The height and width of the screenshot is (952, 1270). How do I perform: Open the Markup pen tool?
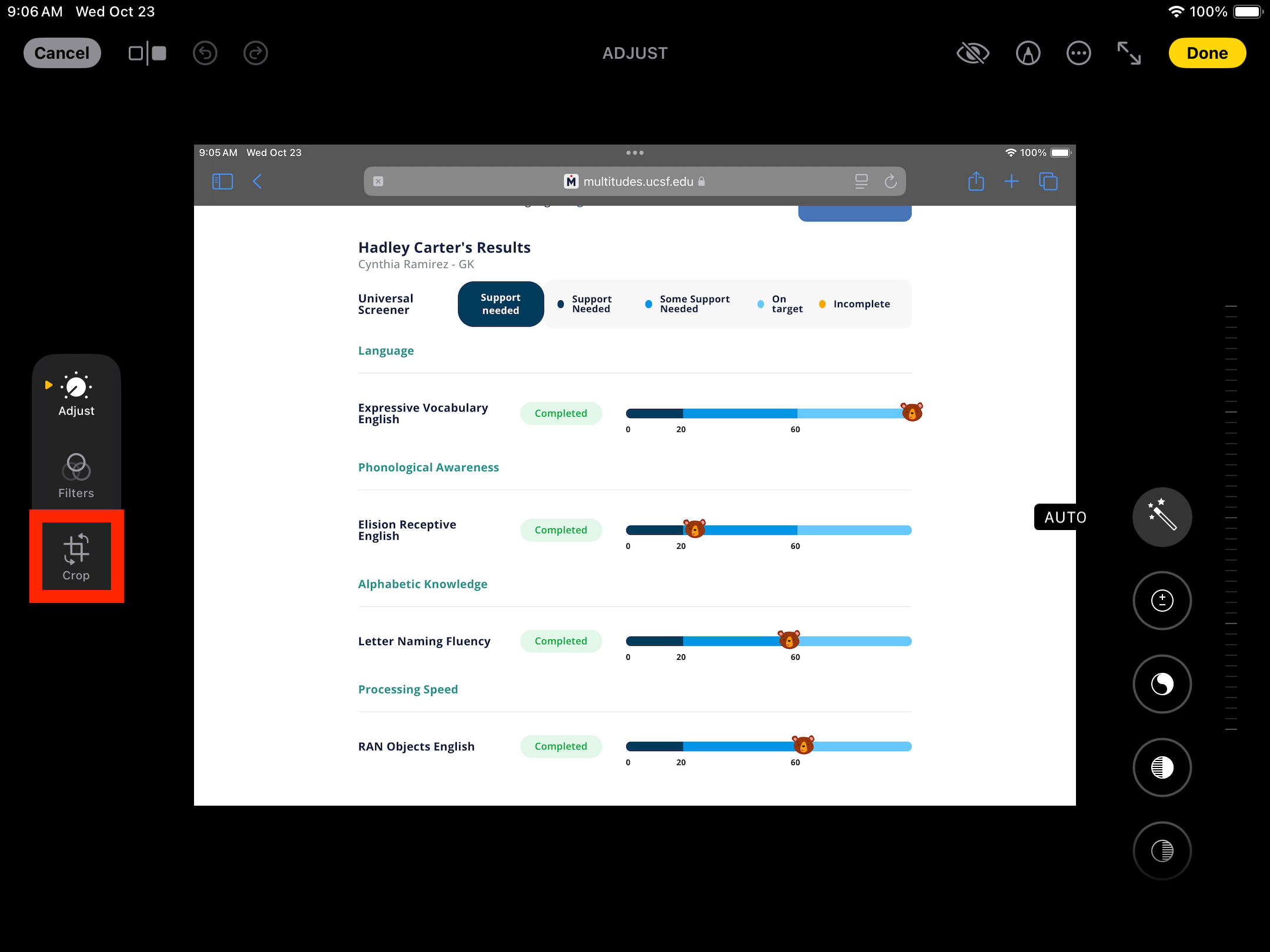[x=1028, y=53]
